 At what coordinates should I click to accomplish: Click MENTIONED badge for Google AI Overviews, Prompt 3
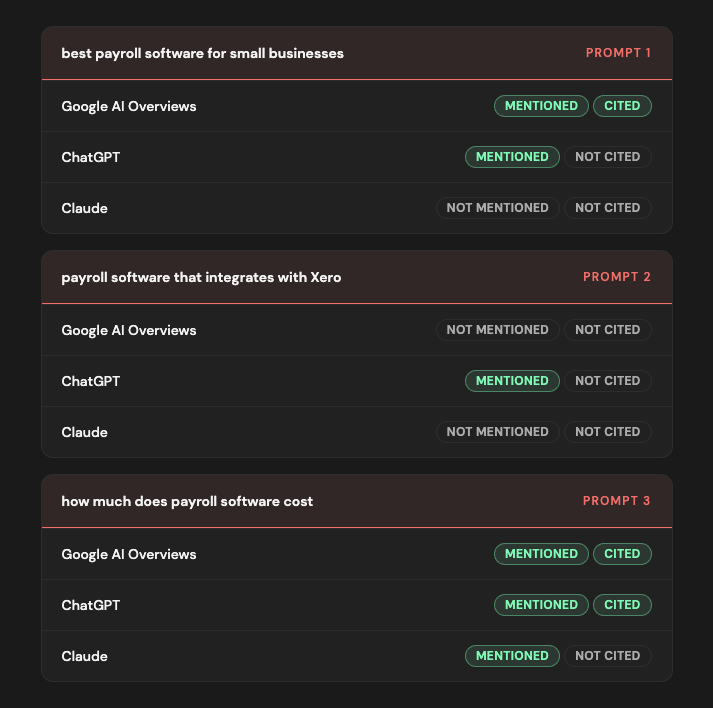point(541,554)
